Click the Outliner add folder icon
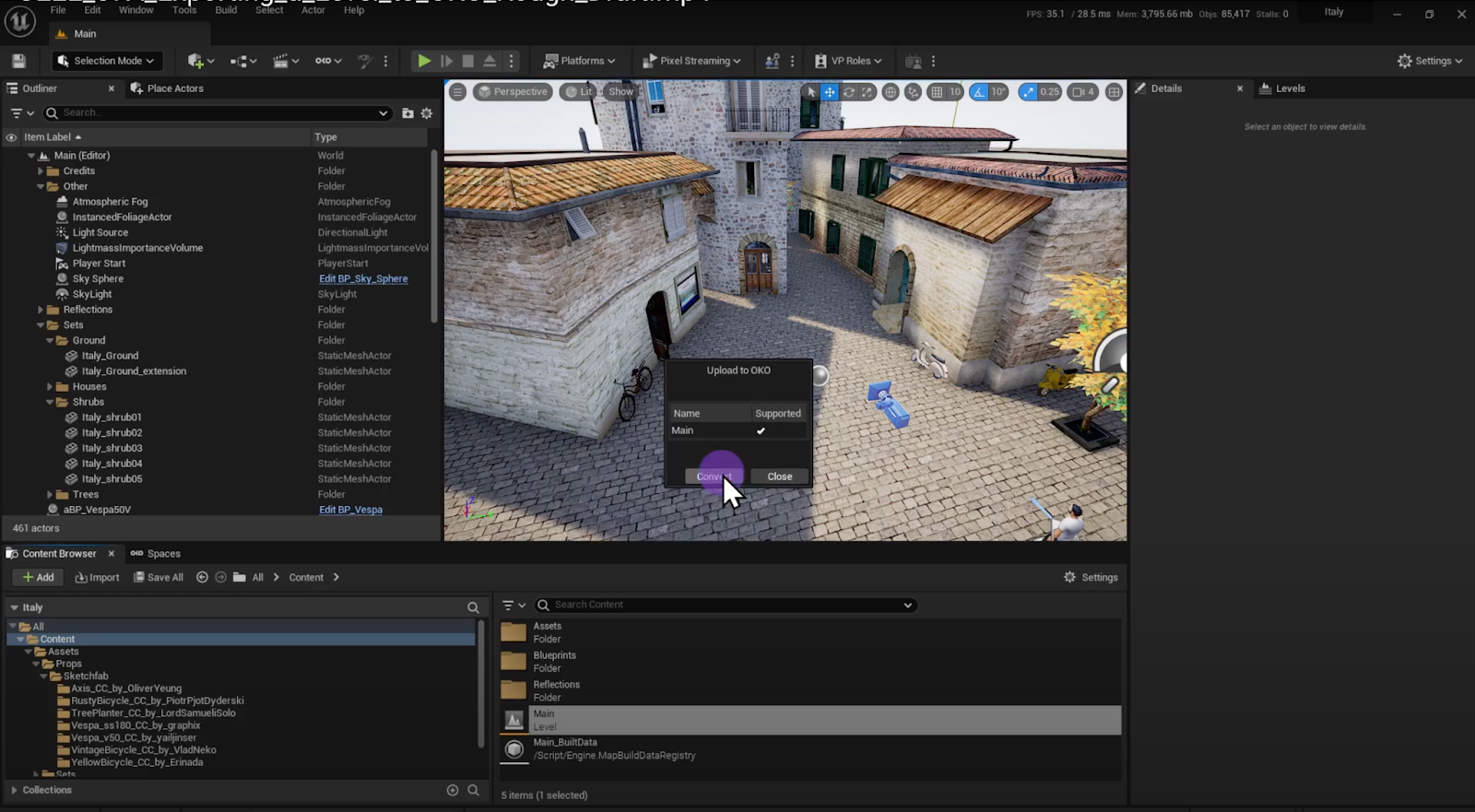The width and height of the screenshot is (1475, 812). [407, 113]
